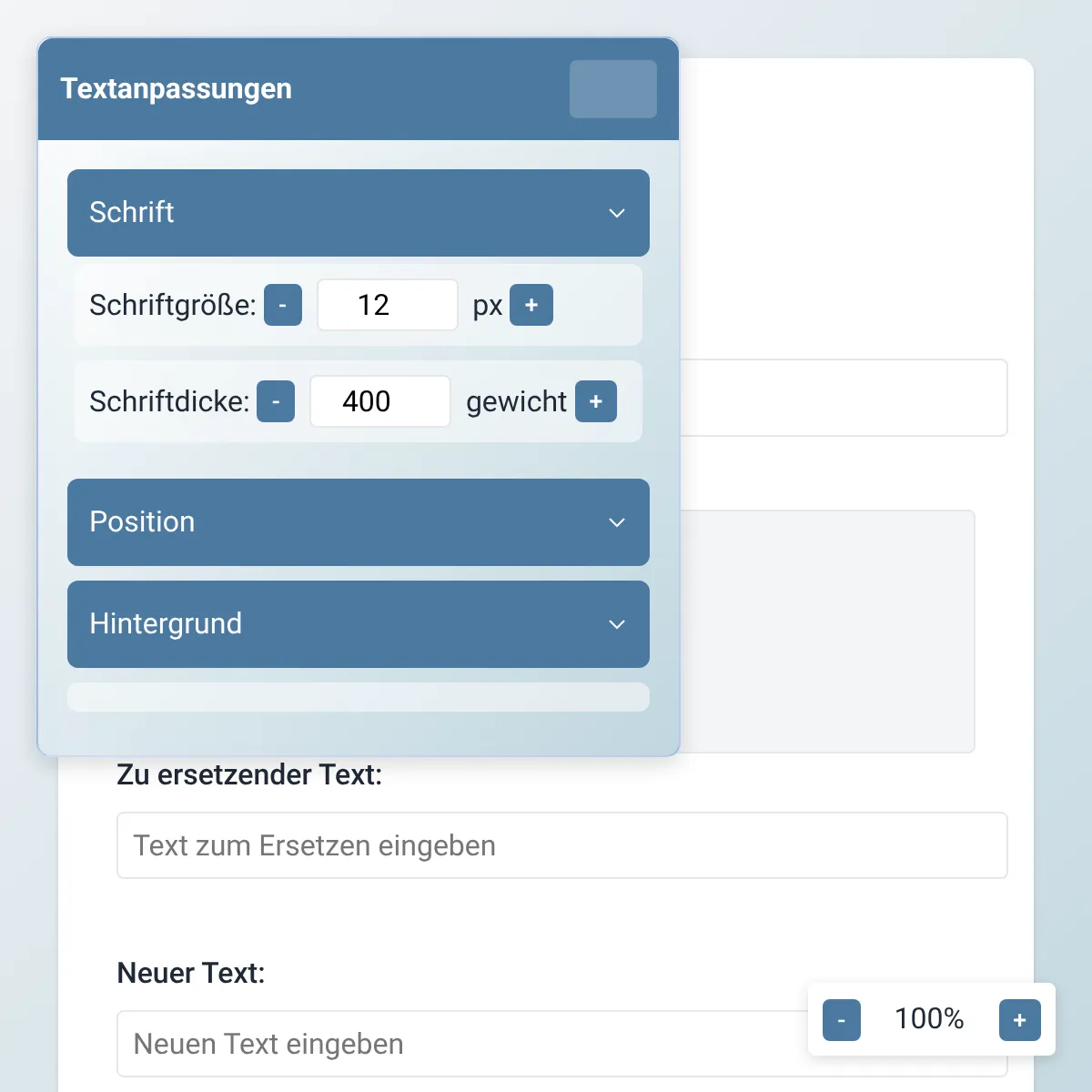1092x1092 pixels.
Task: Click the Schriftdicke field showing 400
Action: click(379, 401)
